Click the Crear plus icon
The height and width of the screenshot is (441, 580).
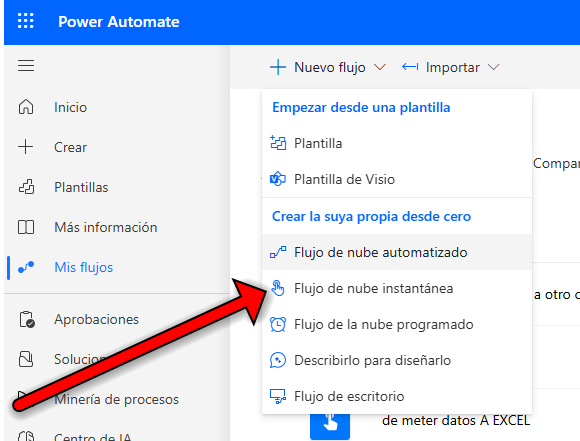coord(26,147)
